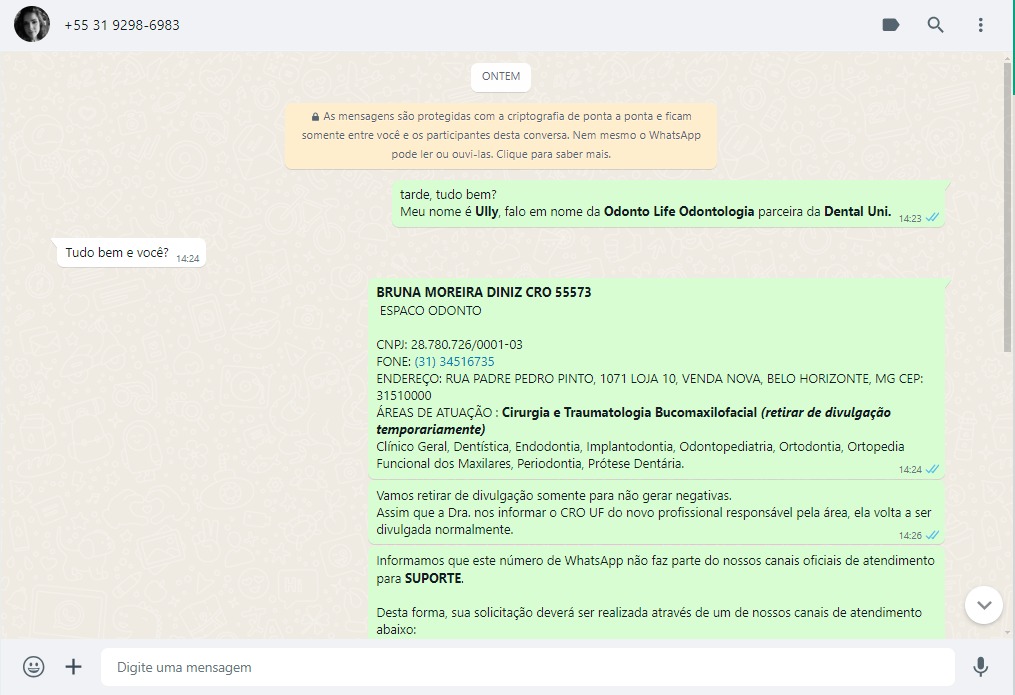Open the attach plus menu
This screenshot has width=1015, height=695.
(x=74, y=667)
